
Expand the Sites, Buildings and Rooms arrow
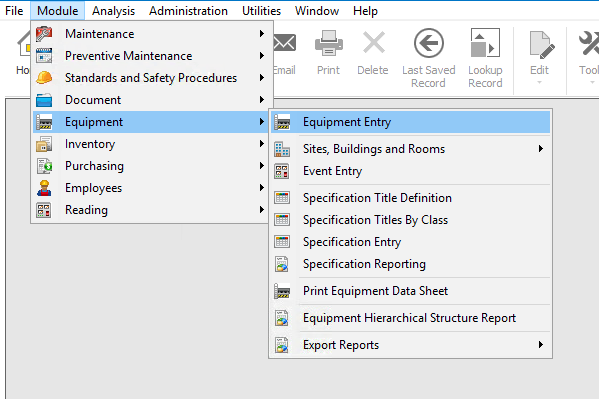[541, 149]
